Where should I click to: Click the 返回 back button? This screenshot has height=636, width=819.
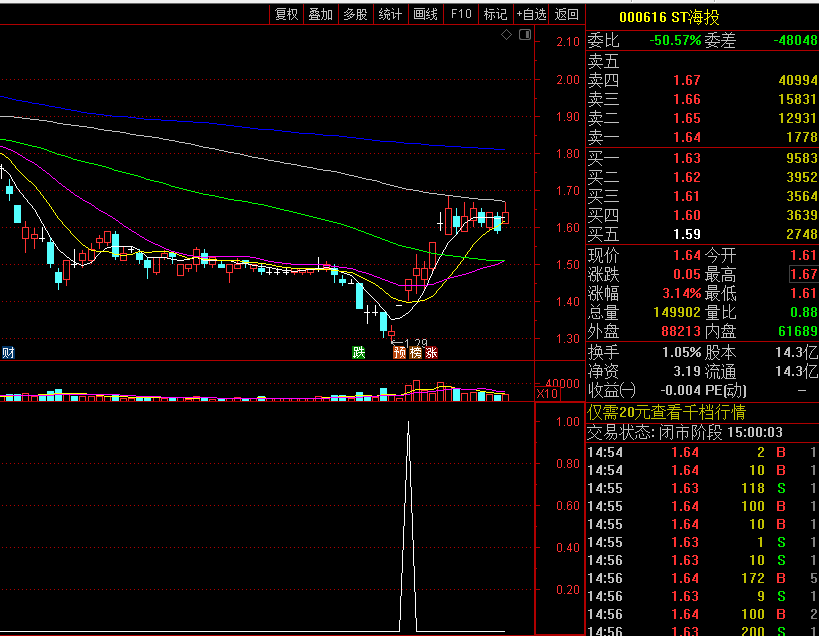pos(567,14)
